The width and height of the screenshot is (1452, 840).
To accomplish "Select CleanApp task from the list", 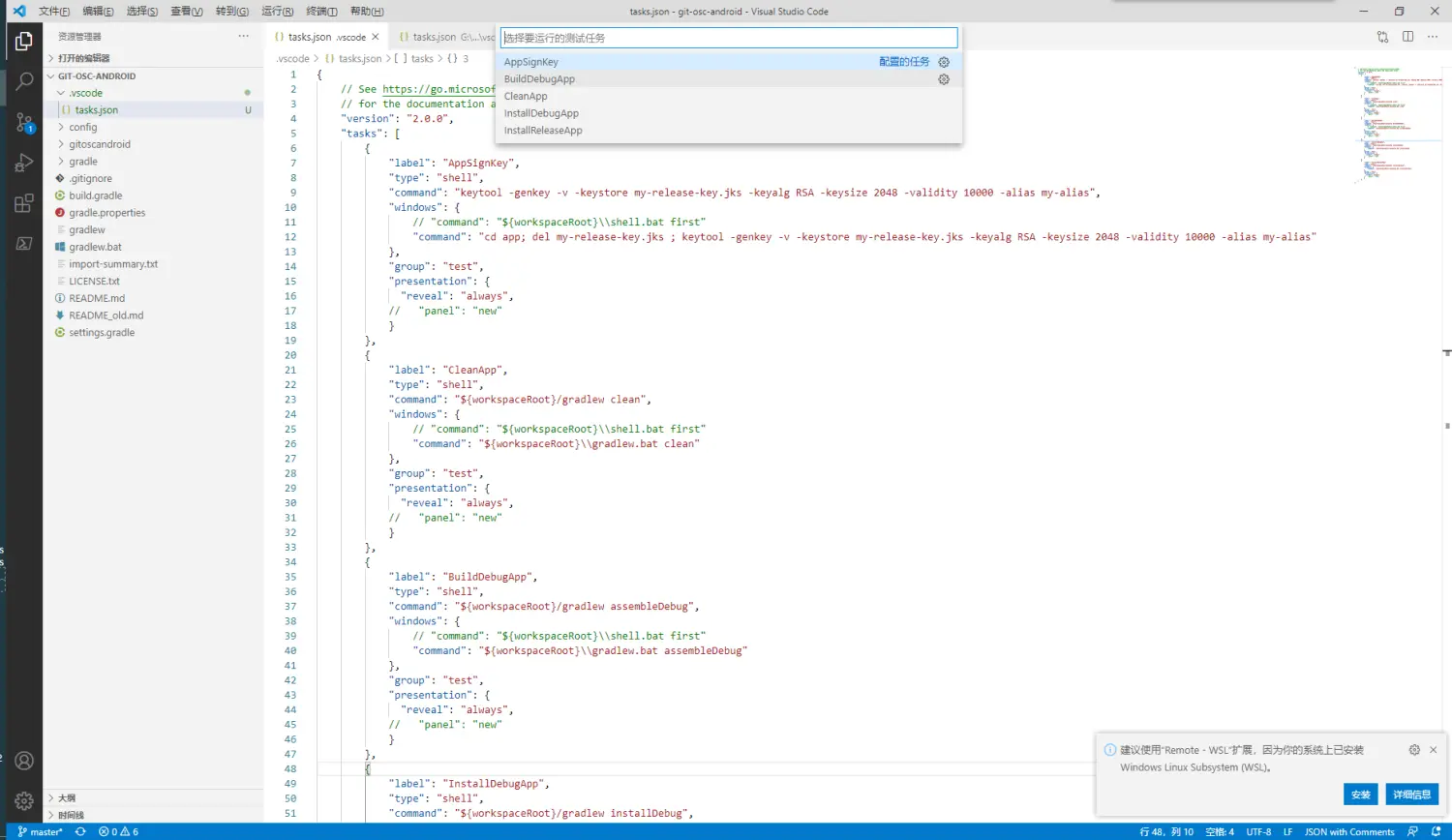I will 526,96.
